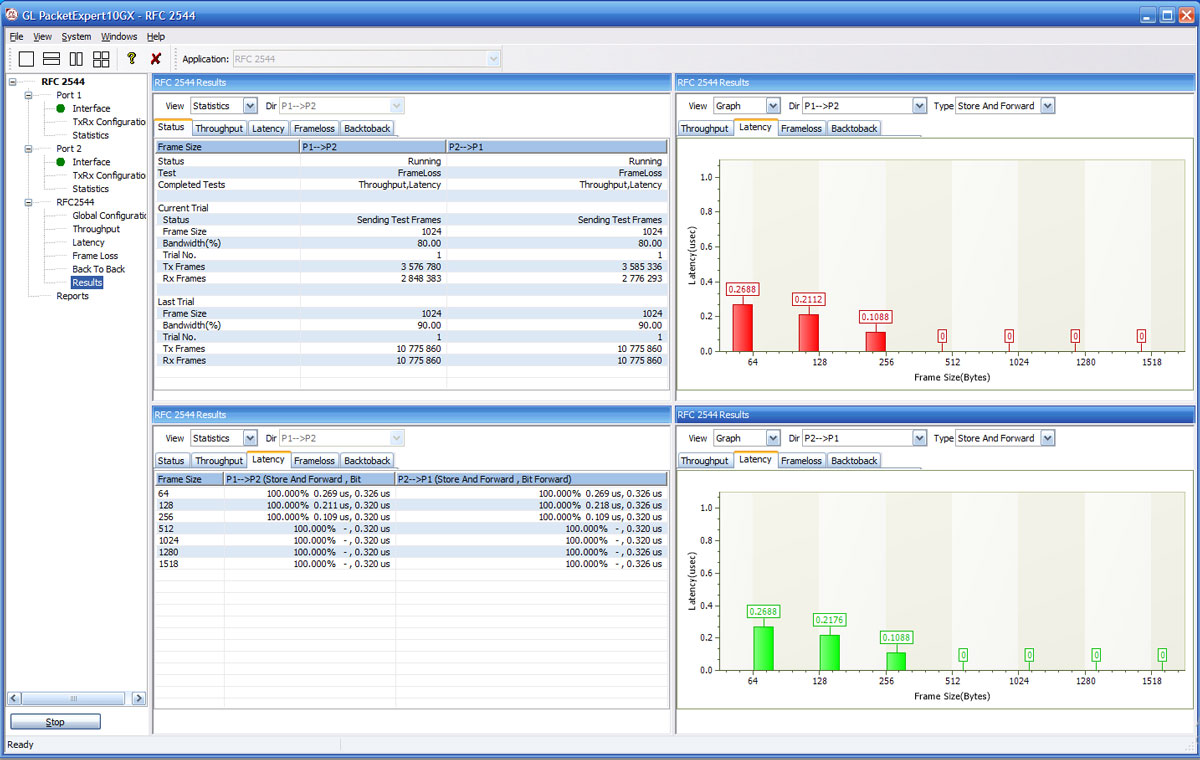Click the Completed Tests row label

point(191,185)
